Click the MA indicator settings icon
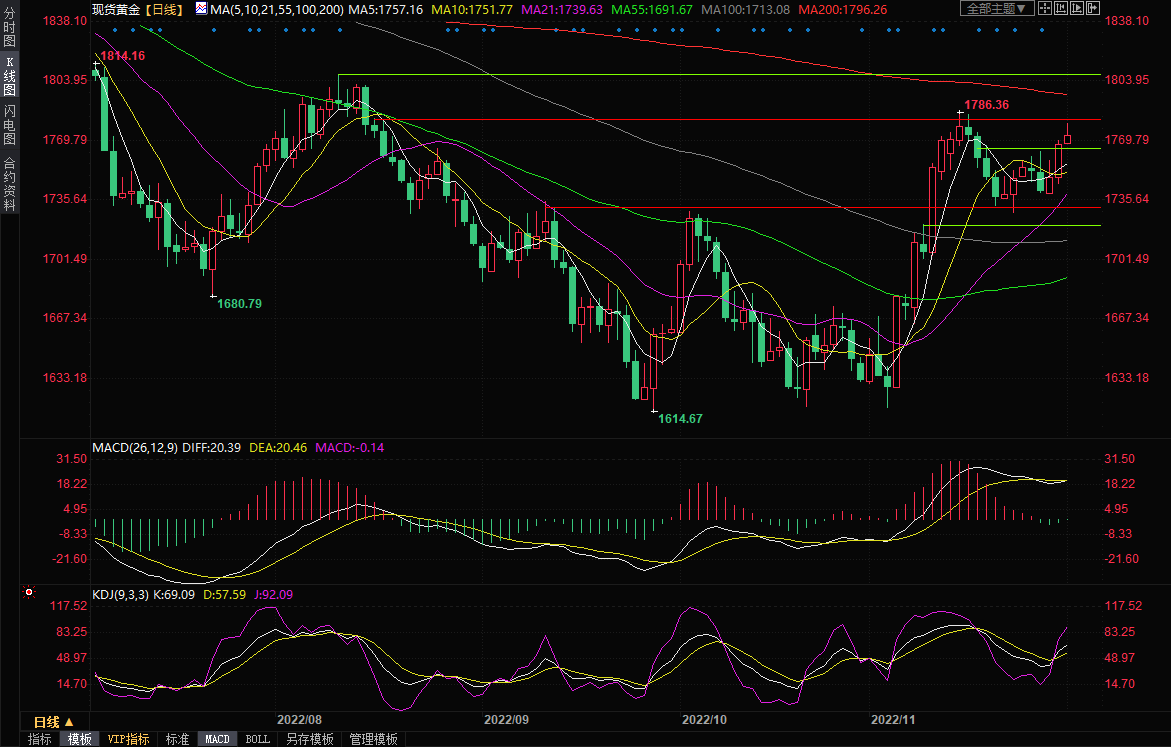 click(x=201, y=9)
